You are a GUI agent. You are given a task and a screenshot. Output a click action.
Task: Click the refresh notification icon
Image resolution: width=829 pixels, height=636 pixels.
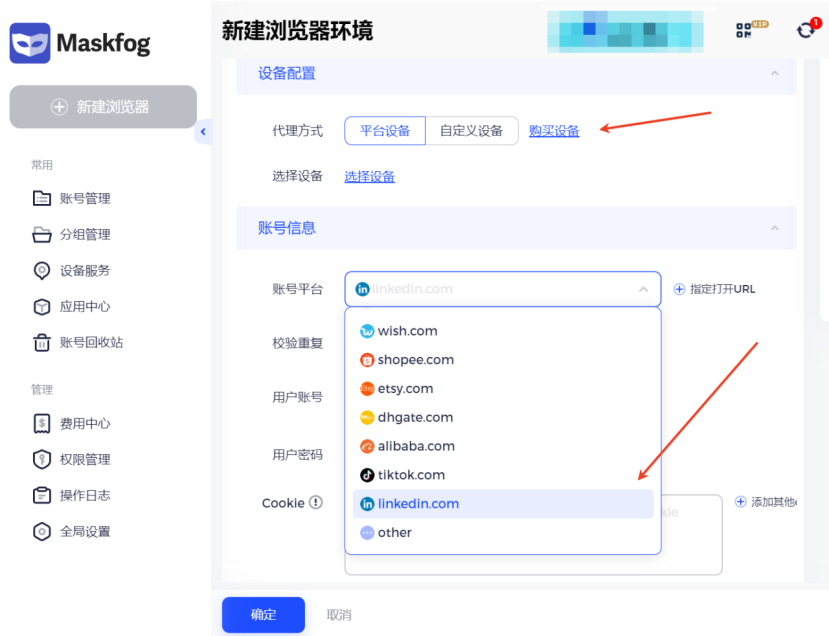click(806, 30)
